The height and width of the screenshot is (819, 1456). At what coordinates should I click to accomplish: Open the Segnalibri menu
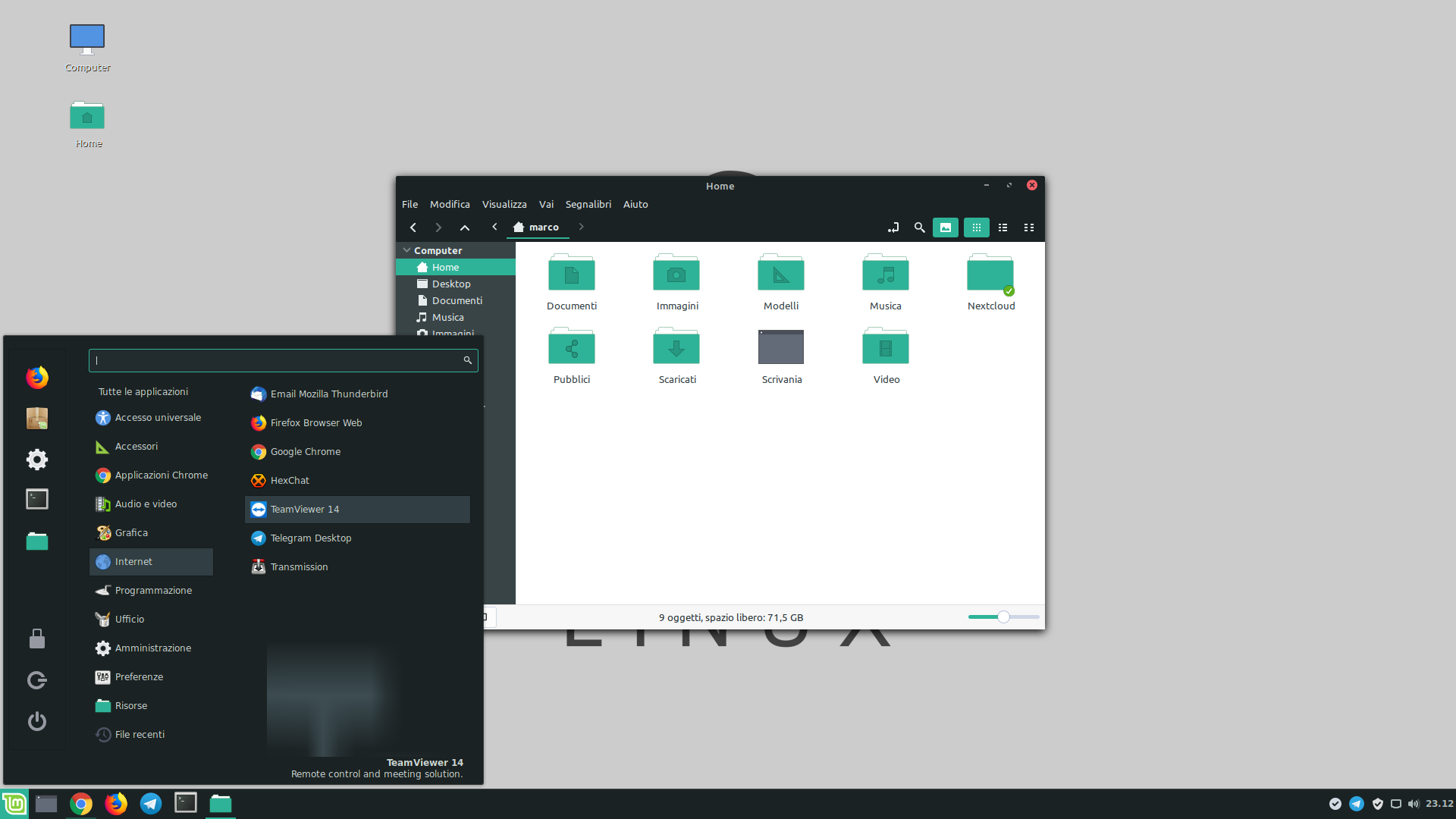pos(588,204)
